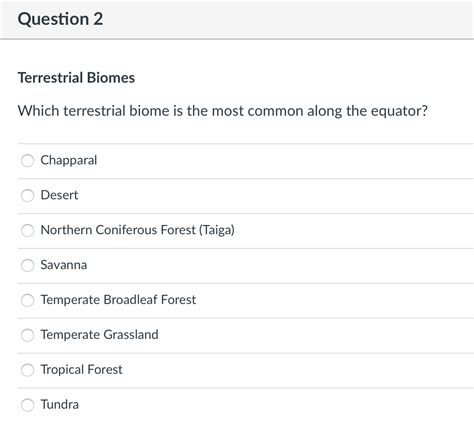The image size is (474, 428).
Task: Select the Savanna radio button
Action: pos(27,265)
